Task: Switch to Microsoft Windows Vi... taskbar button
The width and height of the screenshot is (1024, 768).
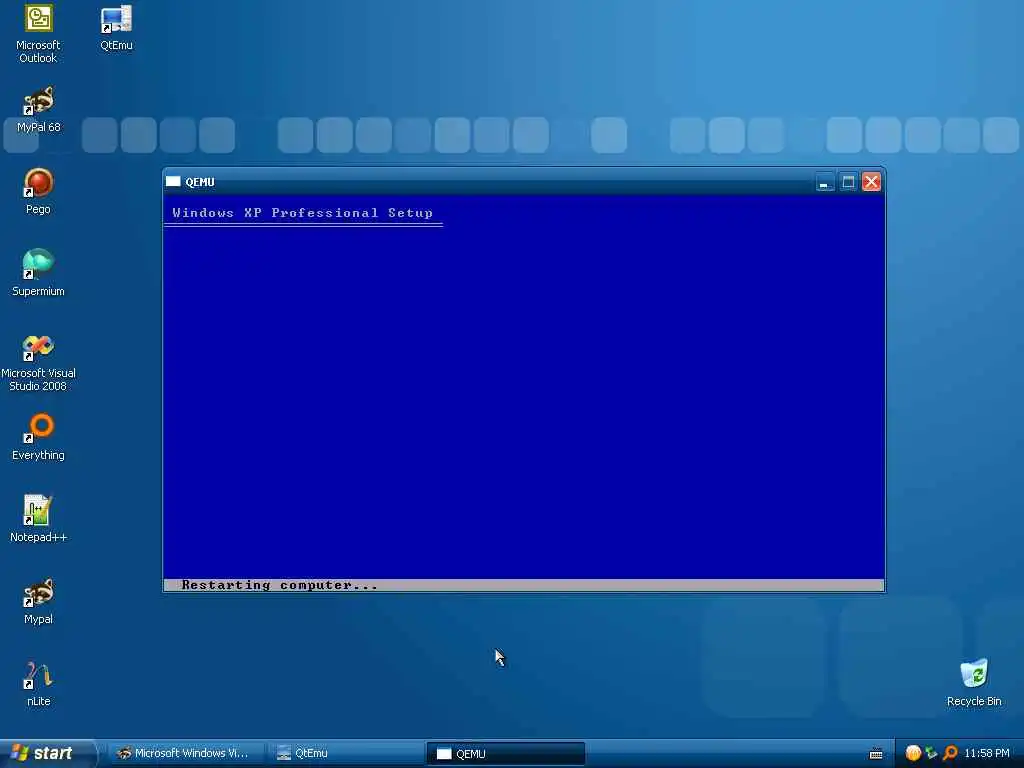Action: [x=185, y=754]
